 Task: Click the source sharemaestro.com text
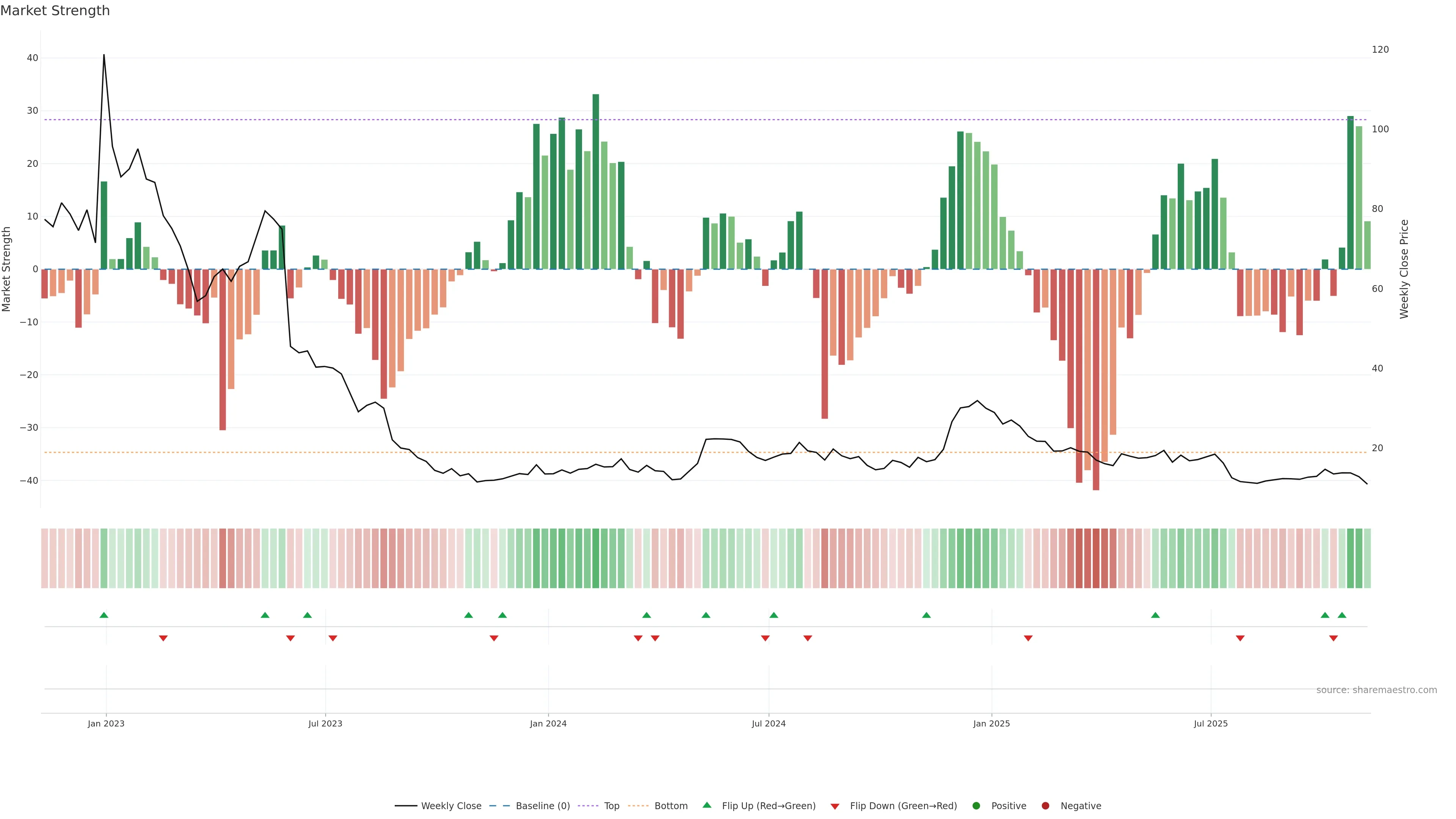coord(1376,690)
